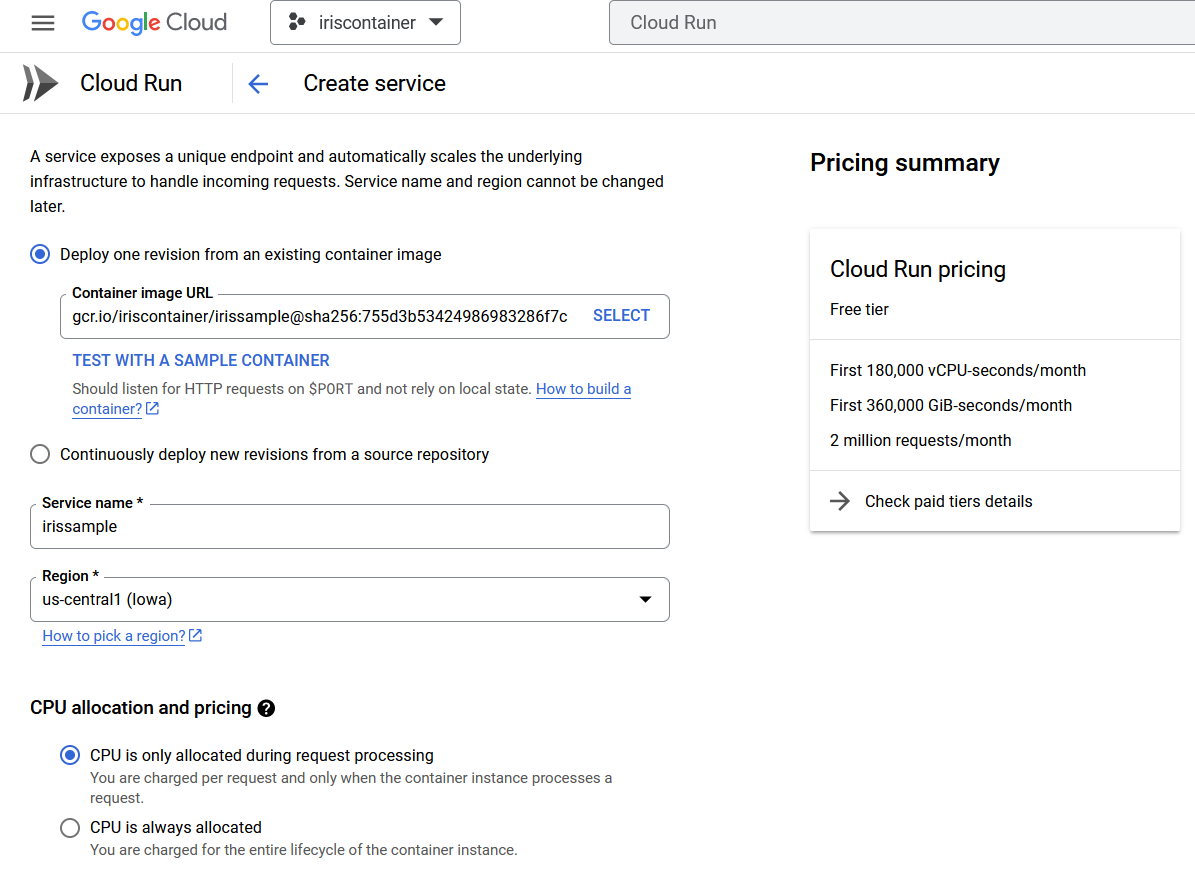Screen dimensions: 1195x869
Task: Choose CPU only allocated during request processing
Action: point(70,755)
